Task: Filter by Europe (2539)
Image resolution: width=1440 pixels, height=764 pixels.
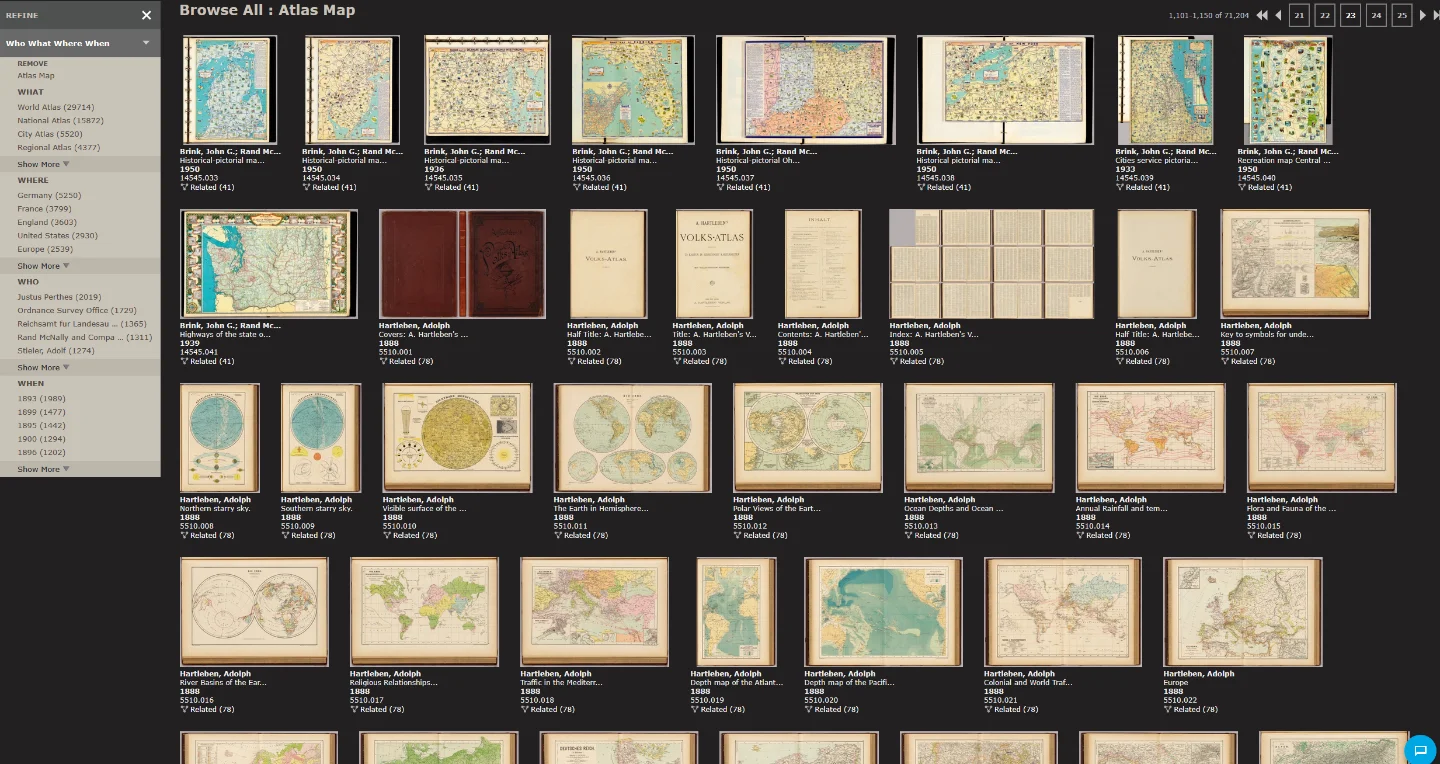Action: pos(45,249)
